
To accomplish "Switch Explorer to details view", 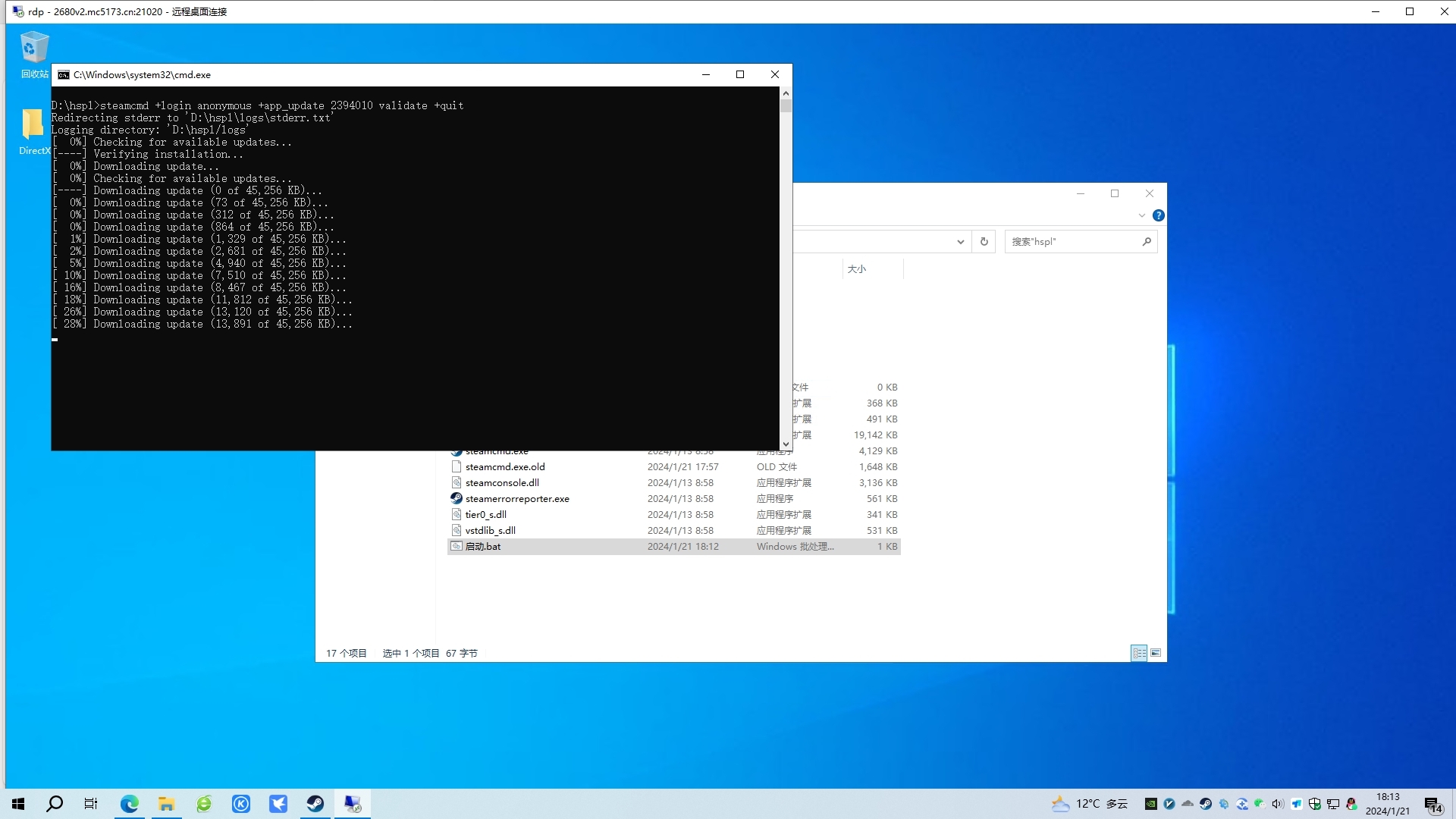I will pyautogui.click(x=1139, y=653).
